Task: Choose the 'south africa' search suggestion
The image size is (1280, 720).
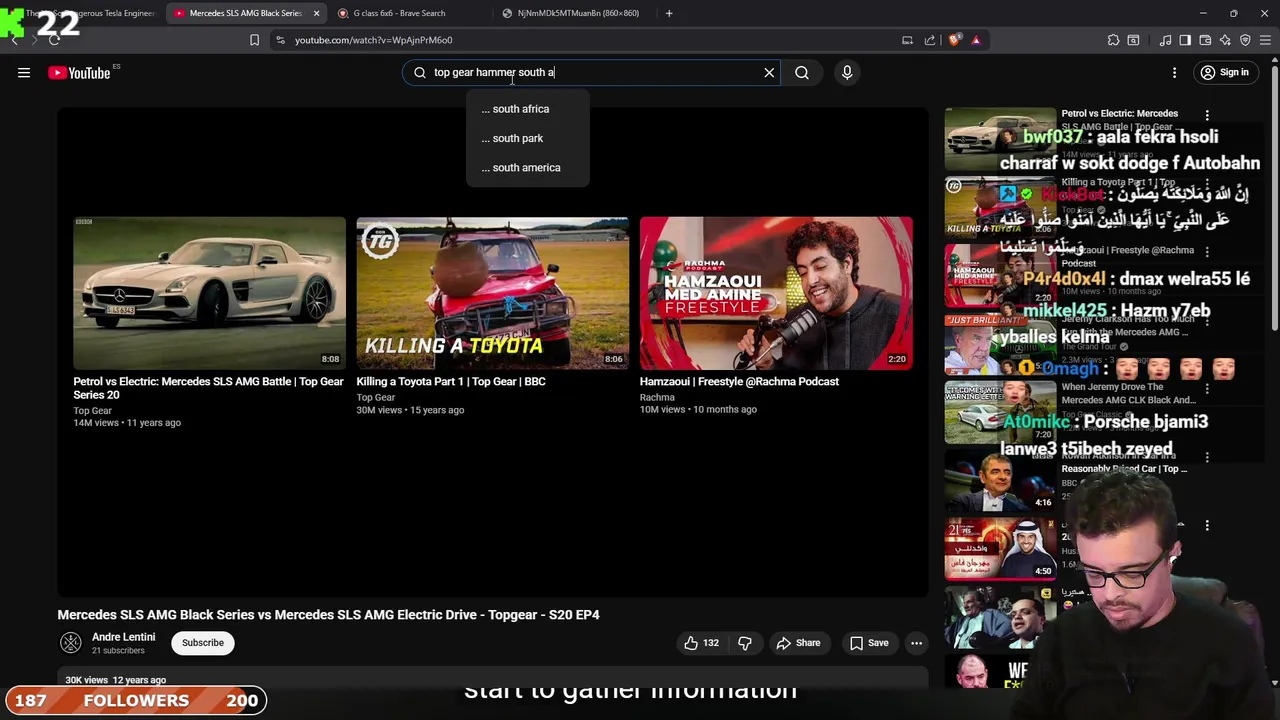Action: pos(527,109)
